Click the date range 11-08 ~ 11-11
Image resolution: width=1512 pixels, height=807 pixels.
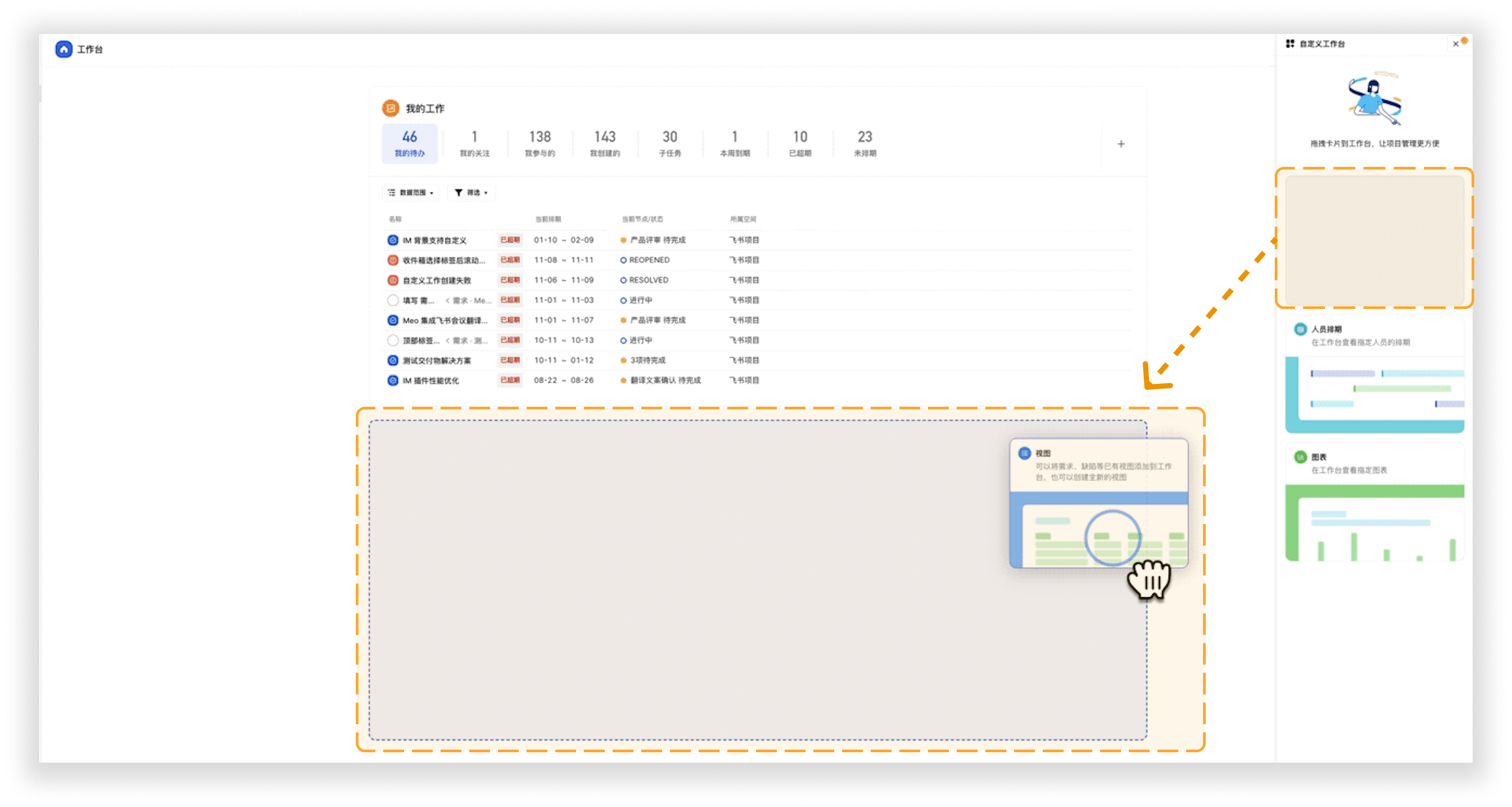(x=564, y=260)
